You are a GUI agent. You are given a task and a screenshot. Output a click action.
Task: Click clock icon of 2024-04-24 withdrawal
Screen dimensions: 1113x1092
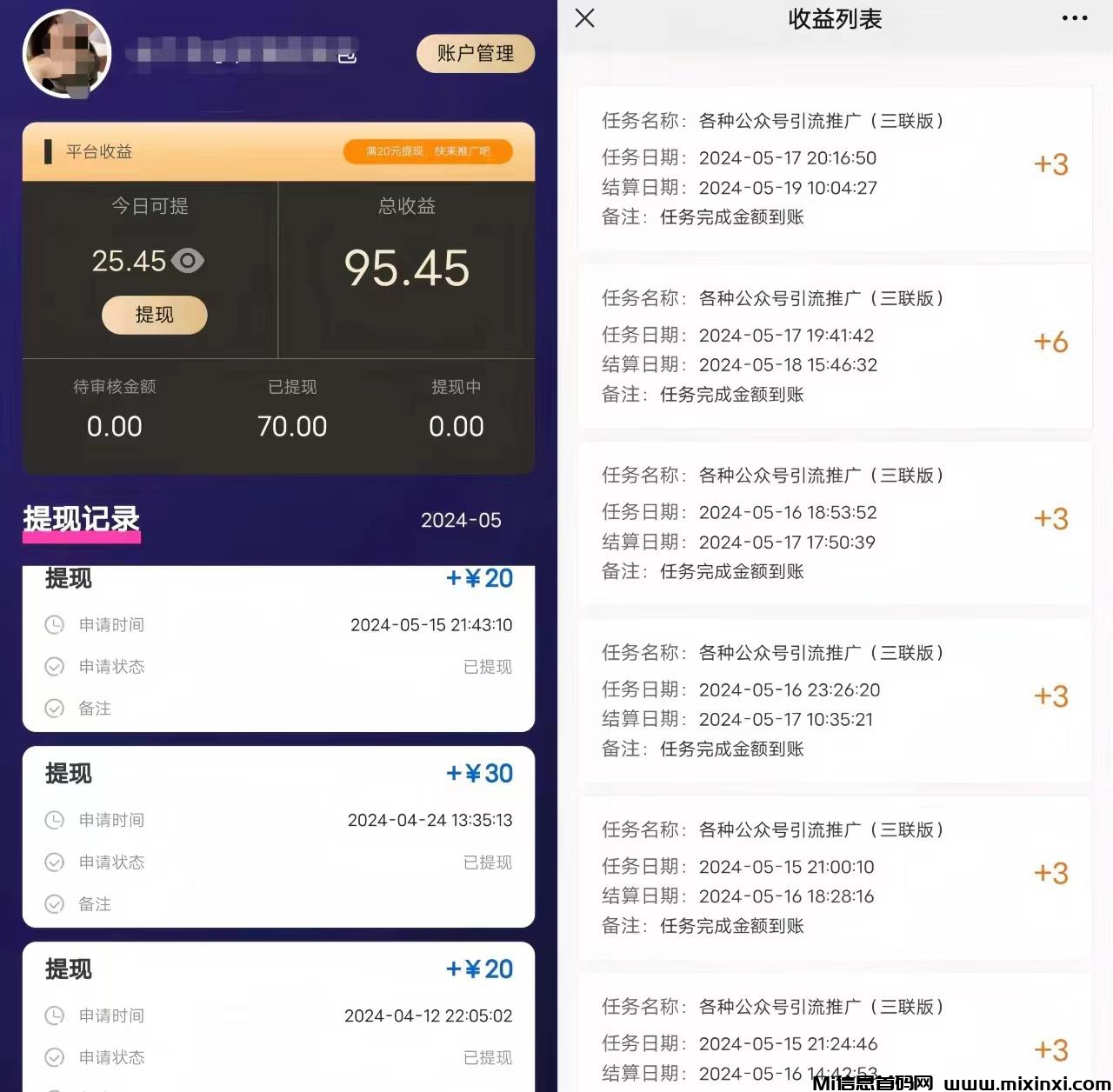pos(54,820)
